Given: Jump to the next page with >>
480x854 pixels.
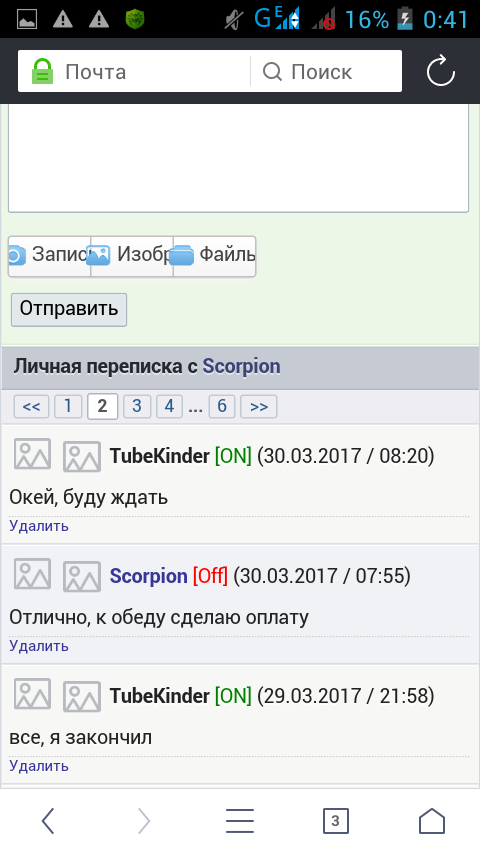Looking at the screenshot, I should pos(259,406).
